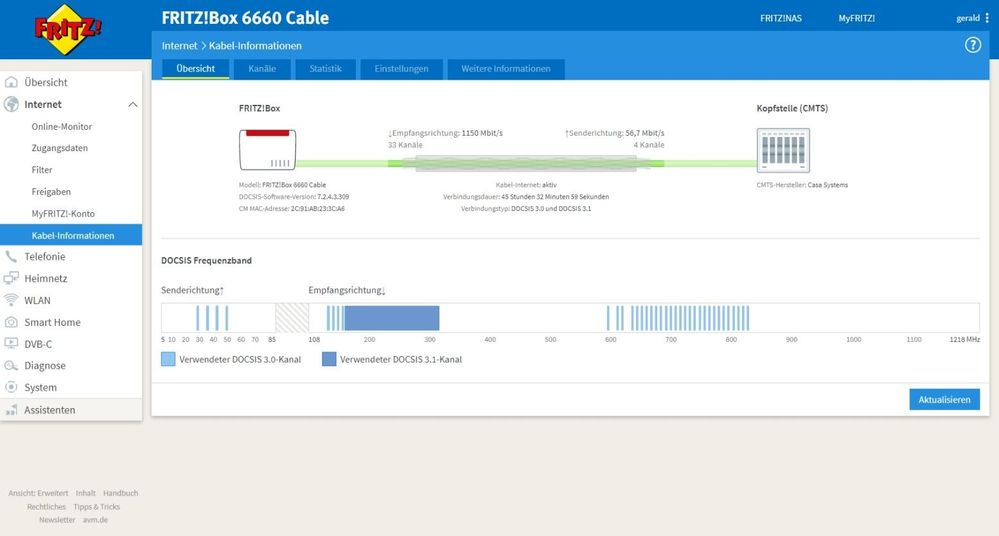Click the 4 Kanäle label
Screen dimensions: 999x536
coord(649,145)
